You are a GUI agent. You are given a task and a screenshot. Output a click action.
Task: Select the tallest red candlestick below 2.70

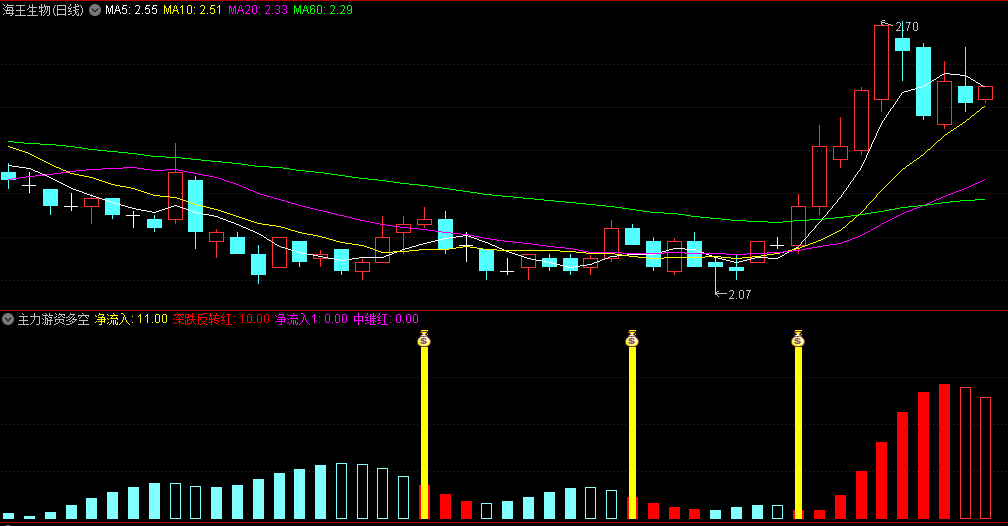tap(881, 62)
